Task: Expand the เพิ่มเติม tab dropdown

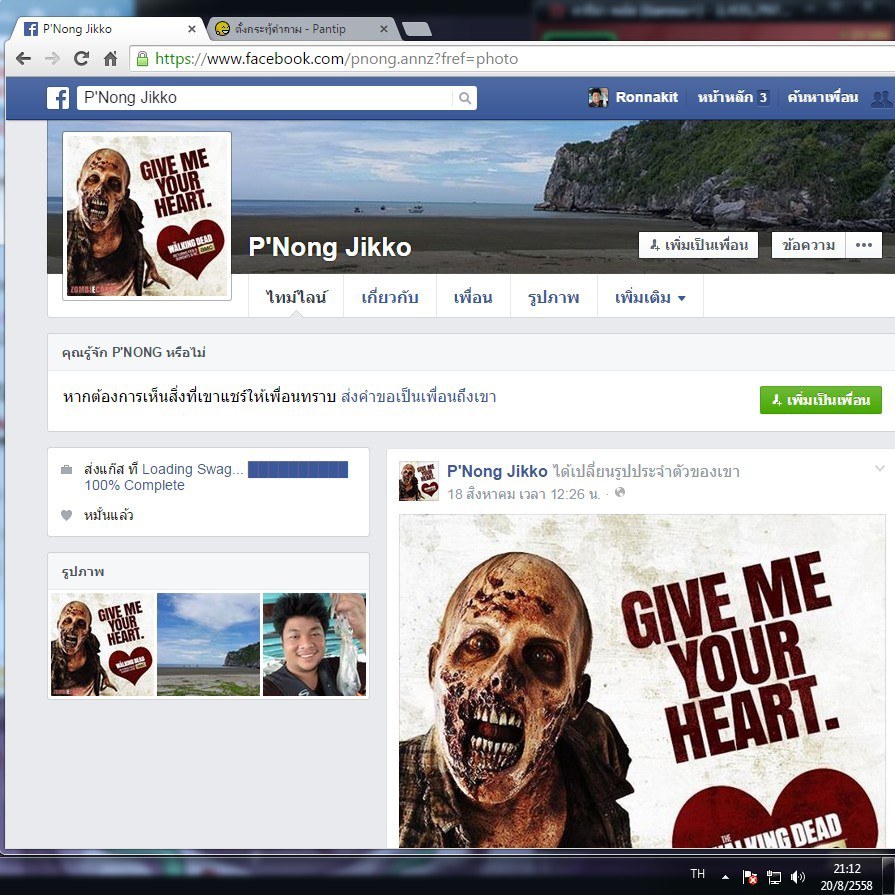Action: point(650,298)
